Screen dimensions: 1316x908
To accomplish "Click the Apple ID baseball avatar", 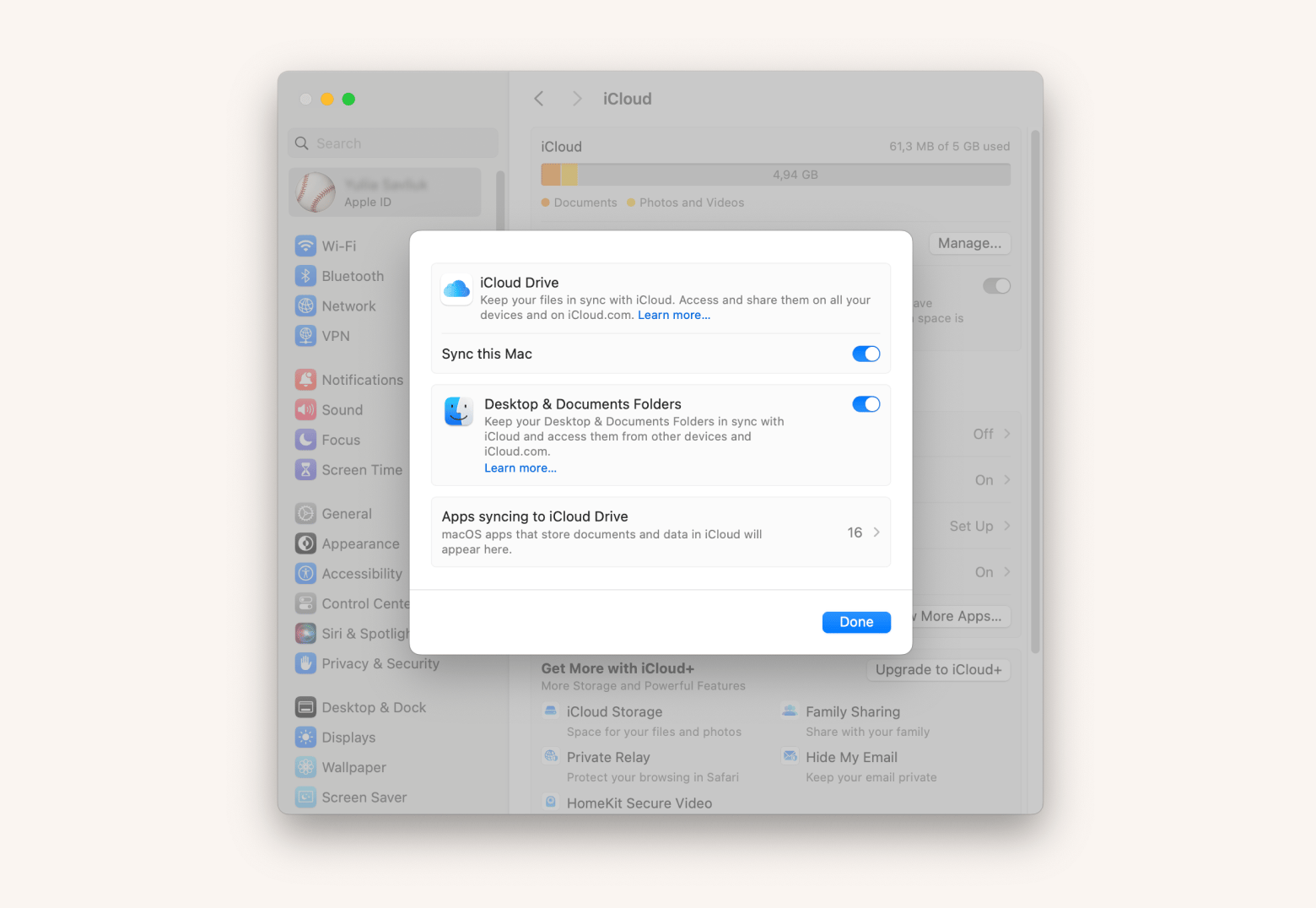I will tap(316, 192).
